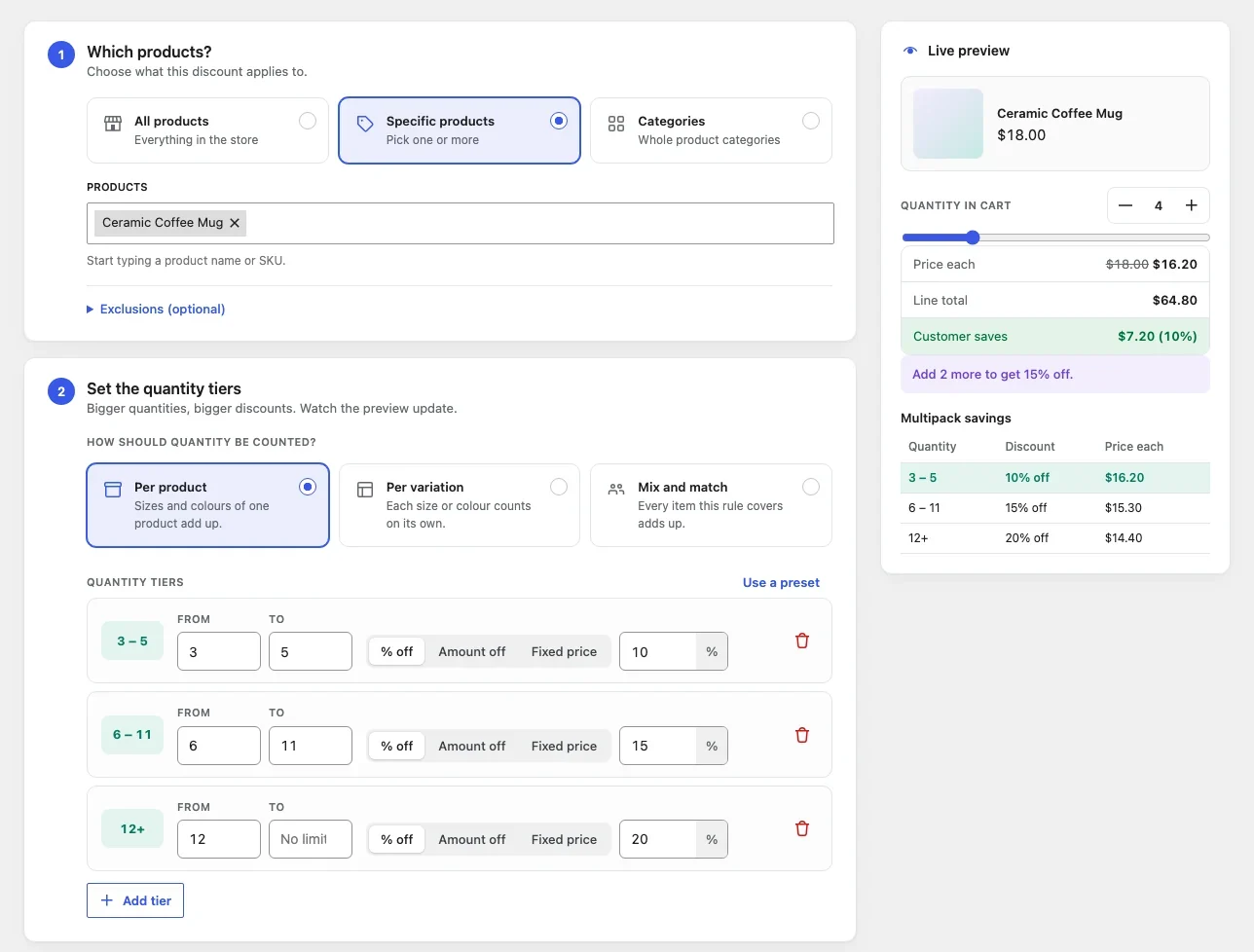Screen dimensions: 1254x952
Task: Focus the products search input field
Action: click(461, 223)
